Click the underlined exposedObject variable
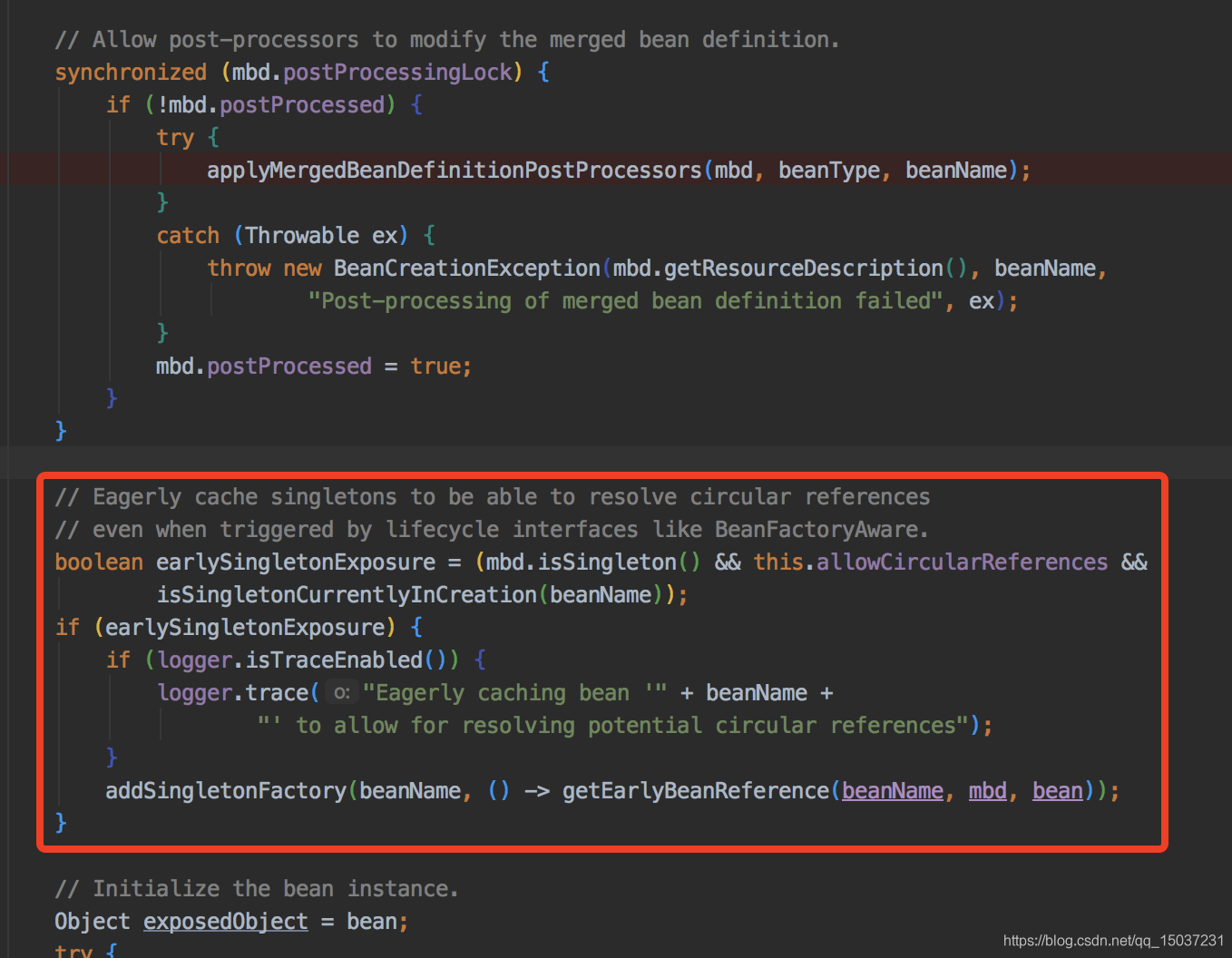Image resolution: width=1232 pixels, height=958 pixels. (x=226, y=922)
